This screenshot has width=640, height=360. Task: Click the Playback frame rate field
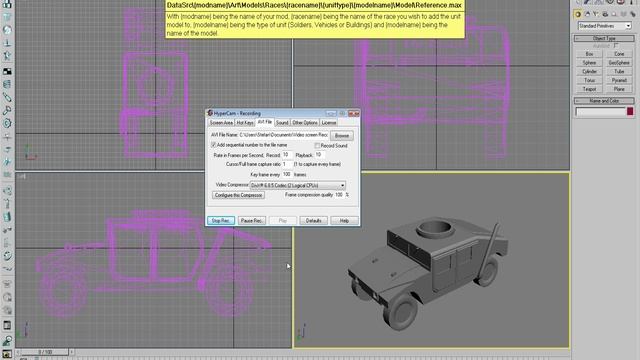pyautogui.click(x=319, y=155)
